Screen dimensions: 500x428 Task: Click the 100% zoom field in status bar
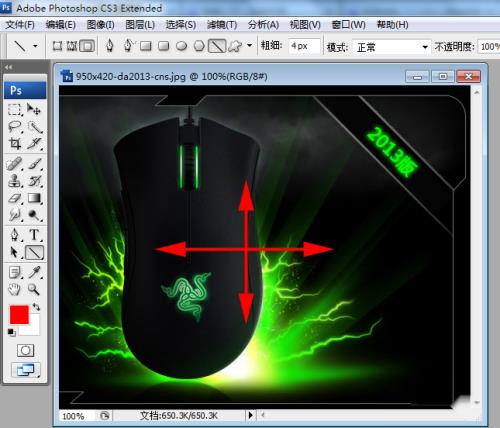(x=77, y=416)
